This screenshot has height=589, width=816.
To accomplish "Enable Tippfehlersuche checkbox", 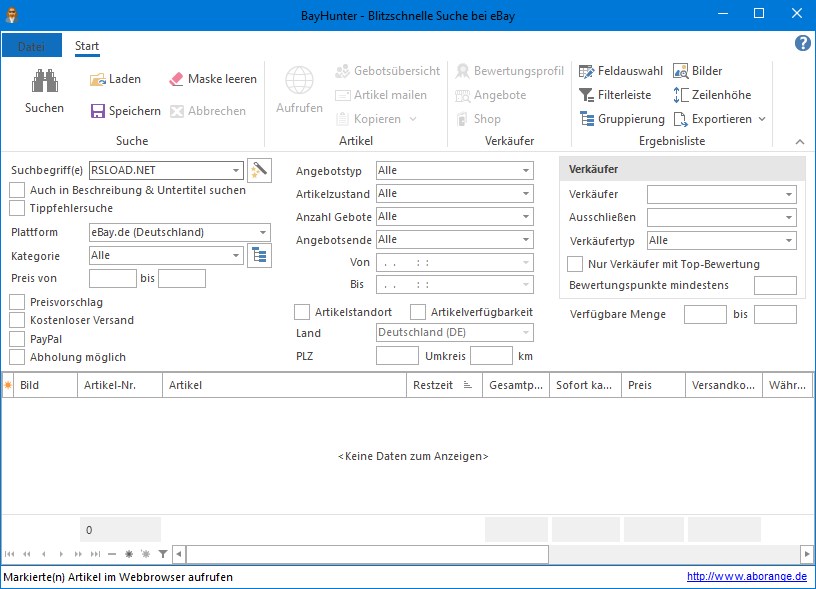I will [17, 208].
